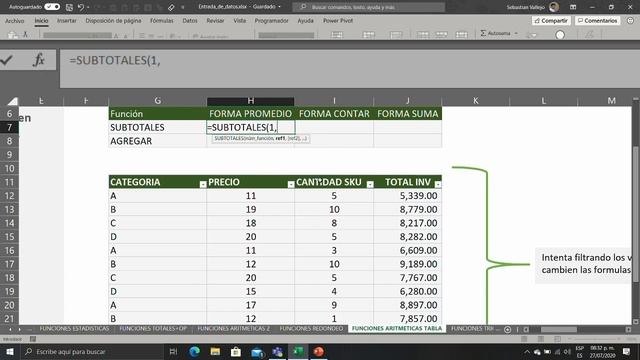
Task: Open the Fórmulas ribbon tab
Action: coord(162,20)
